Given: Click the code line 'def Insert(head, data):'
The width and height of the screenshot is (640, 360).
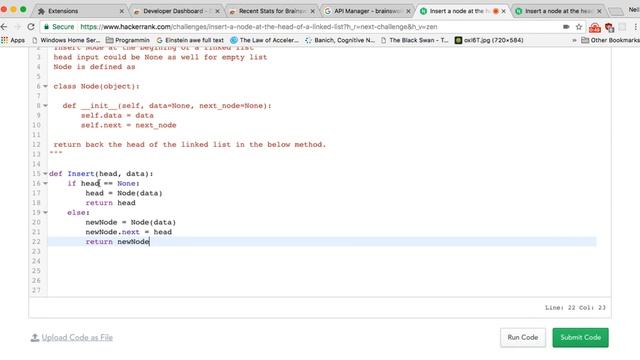Looking at the screenshot, I should (101, 173).
